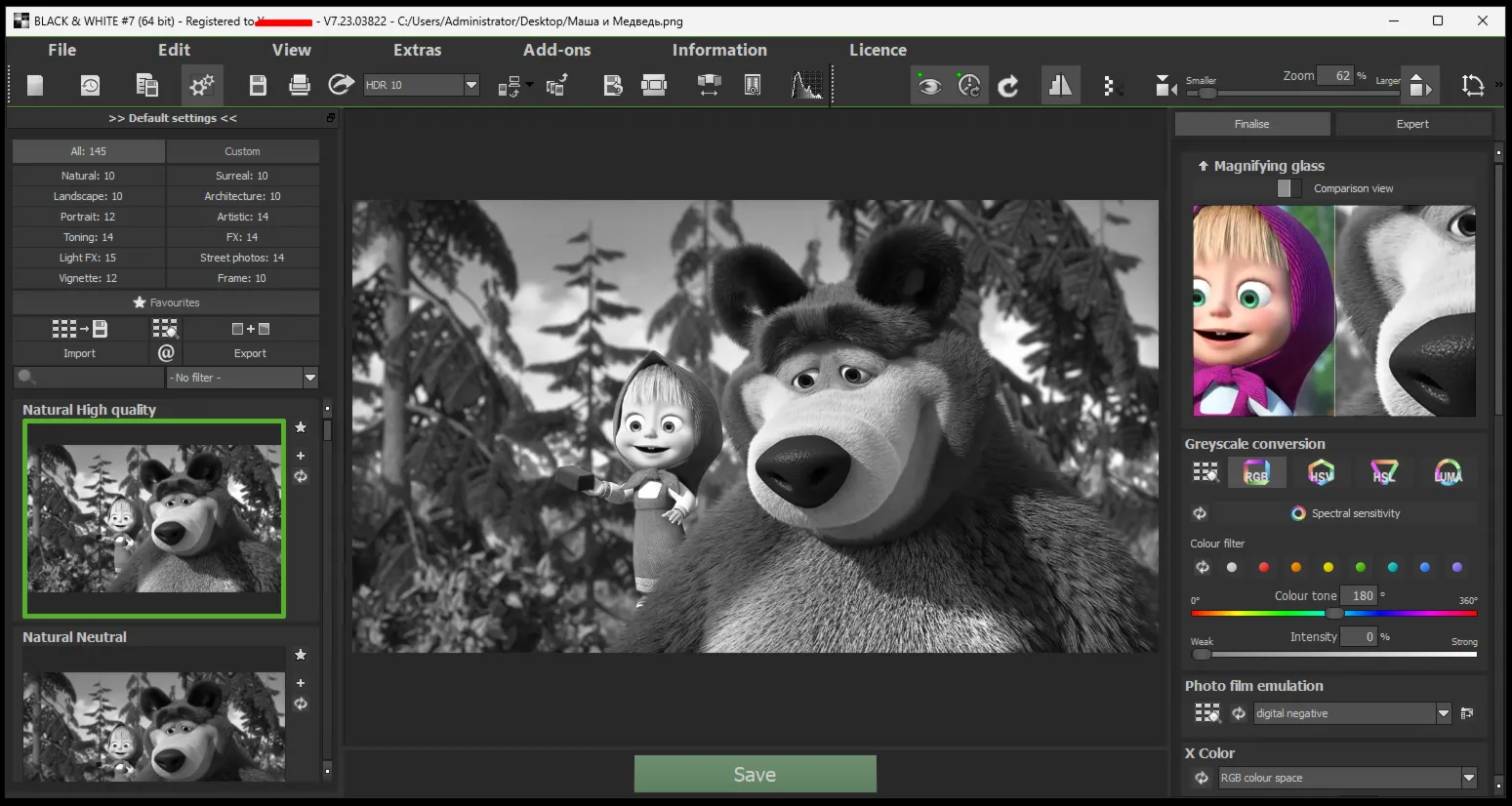Choose the green colour filter dot
The width and height of the screenshot is (1512, 806).
click(1361, 567)
